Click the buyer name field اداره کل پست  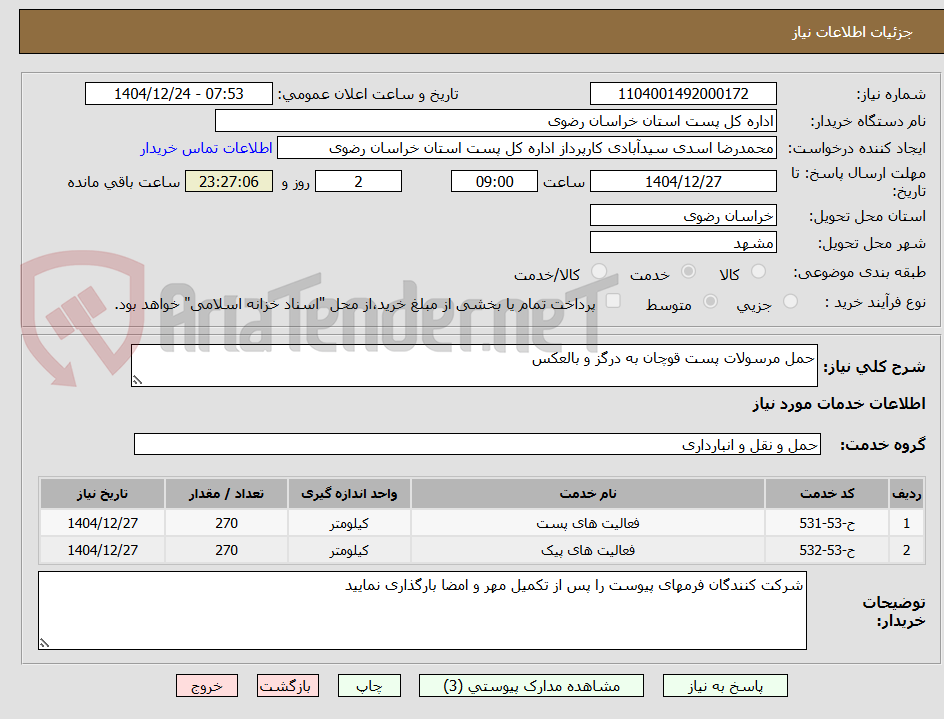pos(495,121)
